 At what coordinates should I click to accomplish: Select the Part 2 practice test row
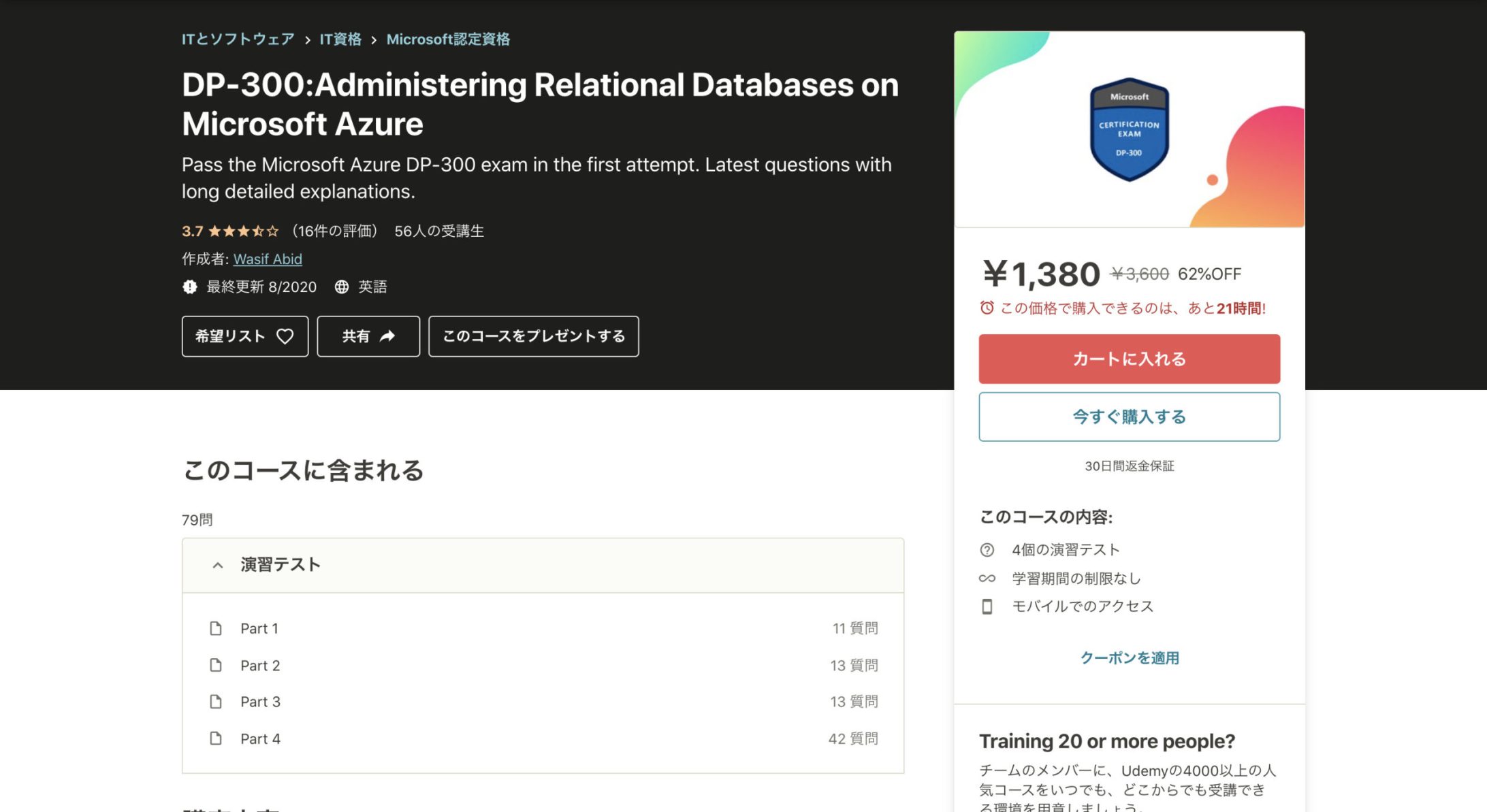(x=543, y=665)
